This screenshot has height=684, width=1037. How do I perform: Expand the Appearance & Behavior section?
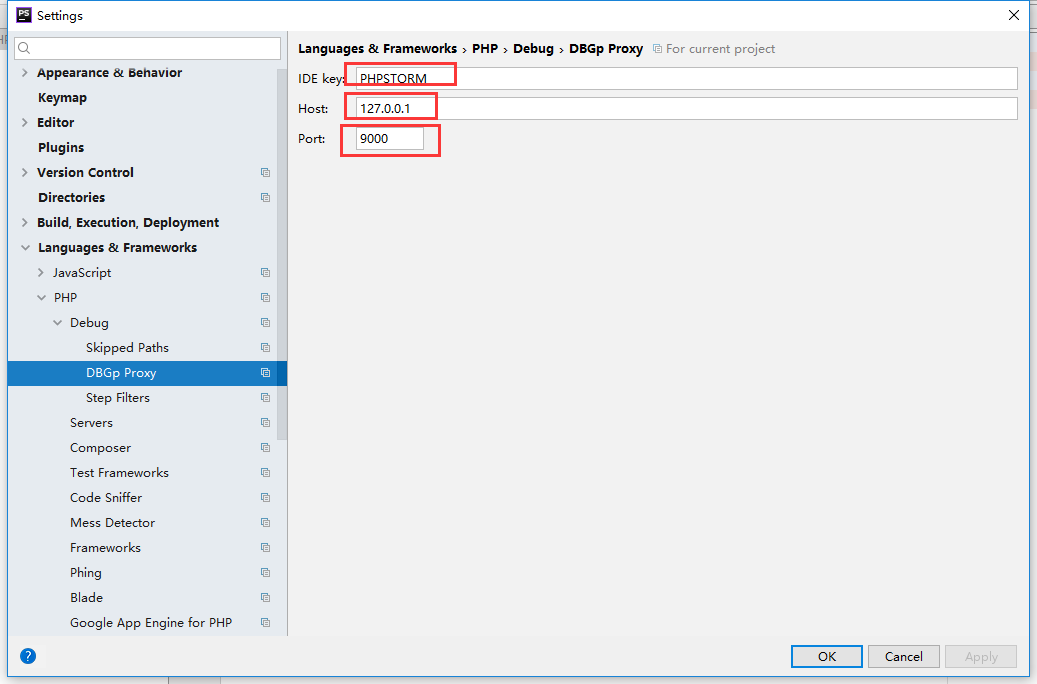click(24, 73)
